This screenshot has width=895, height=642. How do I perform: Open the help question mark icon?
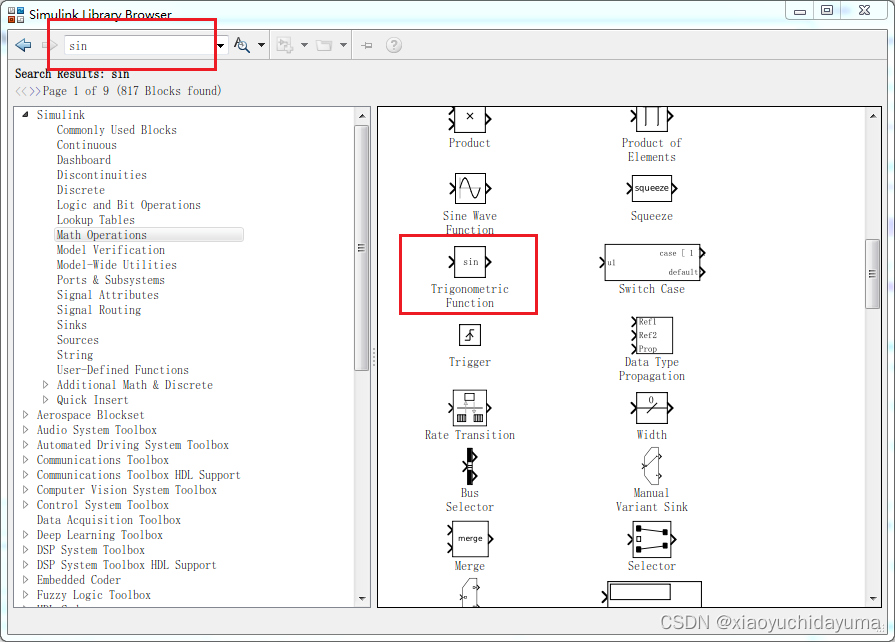click(x=394, y=45)
